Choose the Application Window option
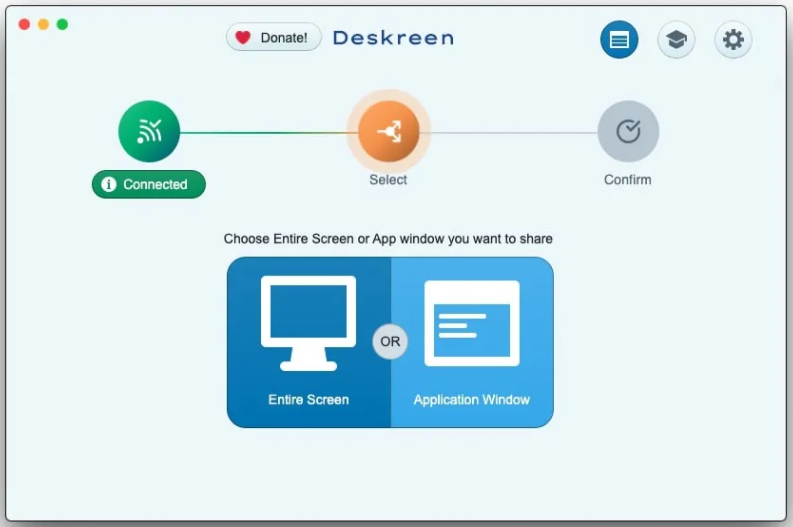This screenshot has width=793, height=527. (472, 342)
